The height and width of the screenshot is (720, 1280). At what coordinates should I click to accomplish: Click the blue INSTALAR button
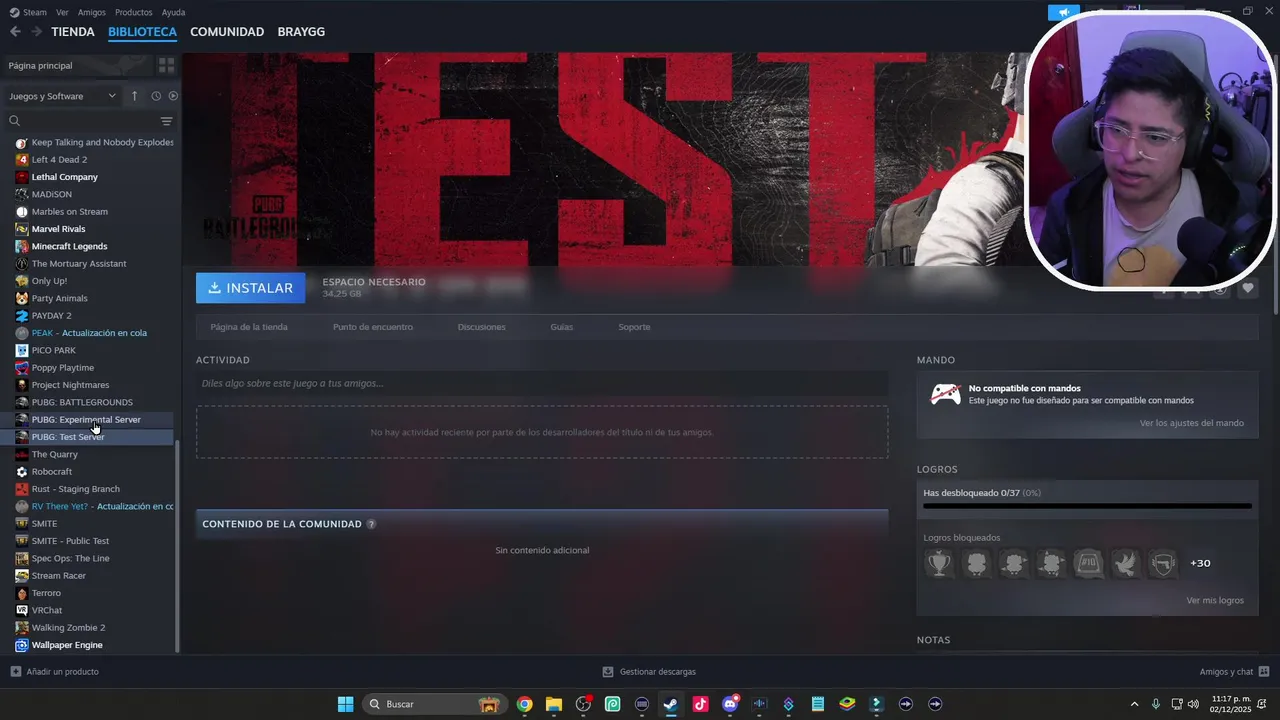tap(251, 288)
